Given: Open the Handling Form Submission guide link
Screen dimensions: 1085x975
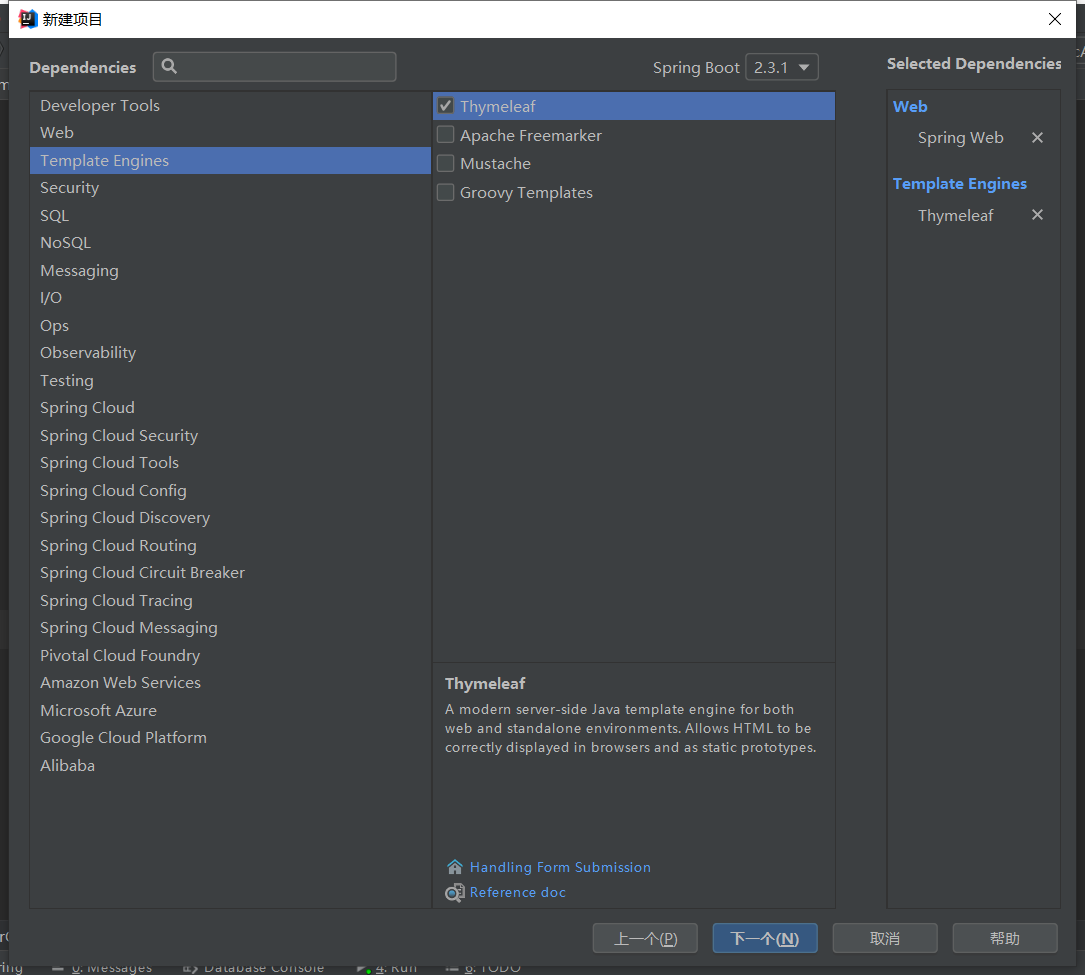Looking at the screenshot, I should click(560, 867).
